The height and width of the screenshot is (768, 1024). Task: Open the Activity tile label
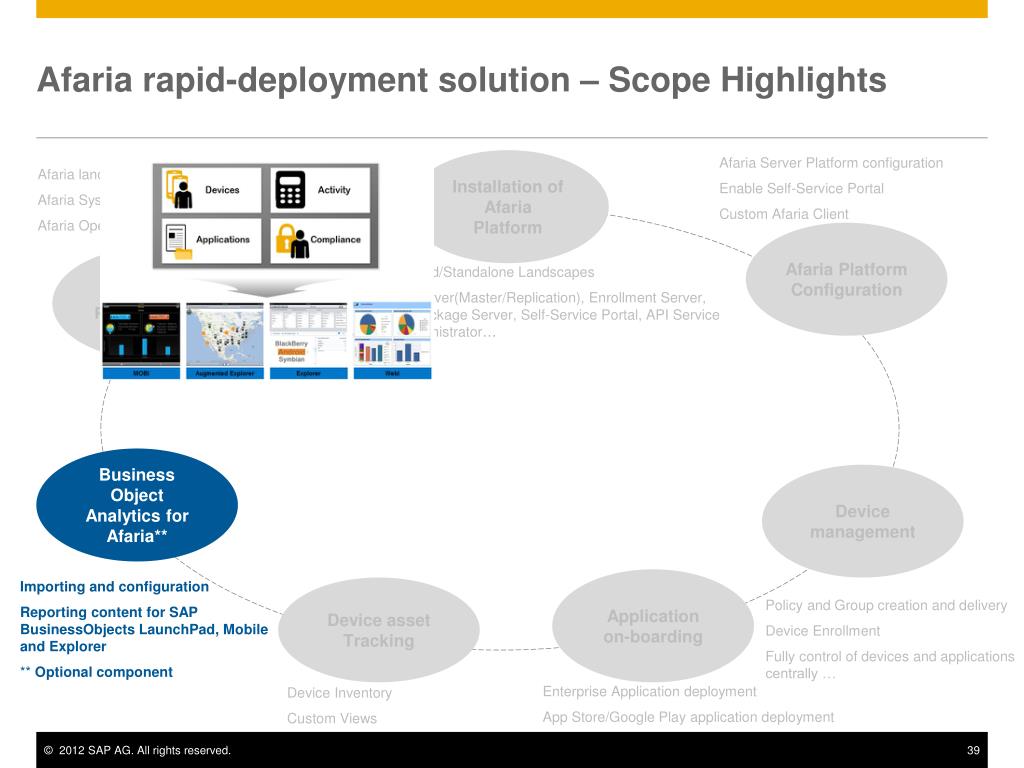[x=334, y=190]
